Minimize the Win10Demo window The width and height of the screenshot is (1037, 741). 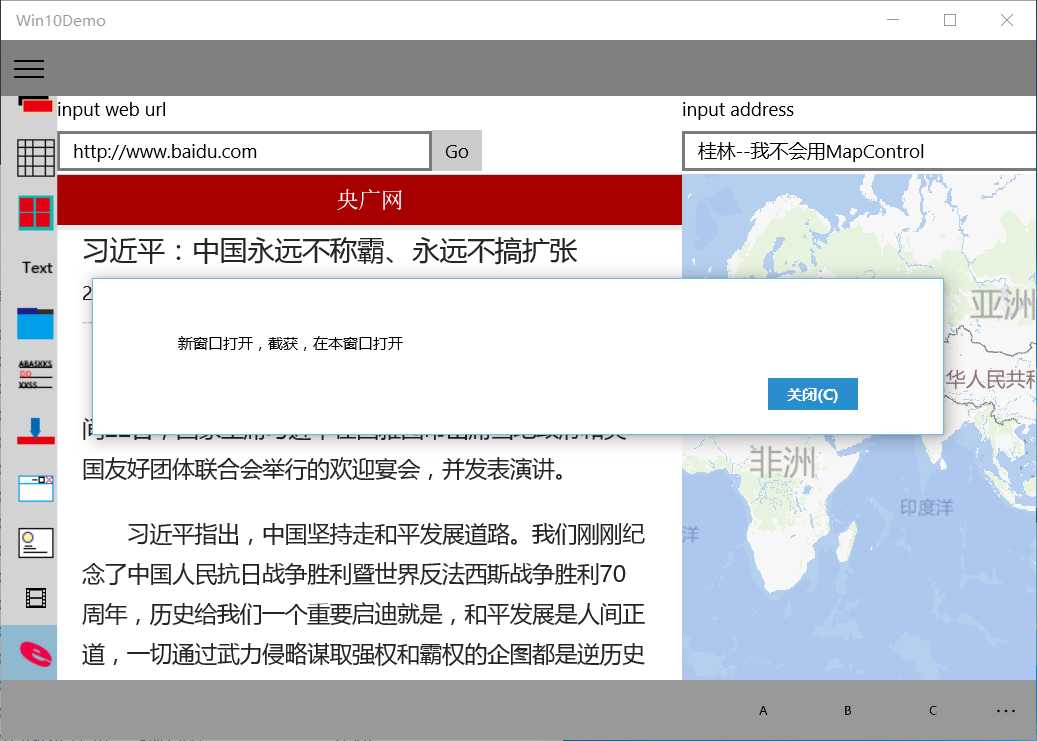pyautogui.click(x=893, y=20)
